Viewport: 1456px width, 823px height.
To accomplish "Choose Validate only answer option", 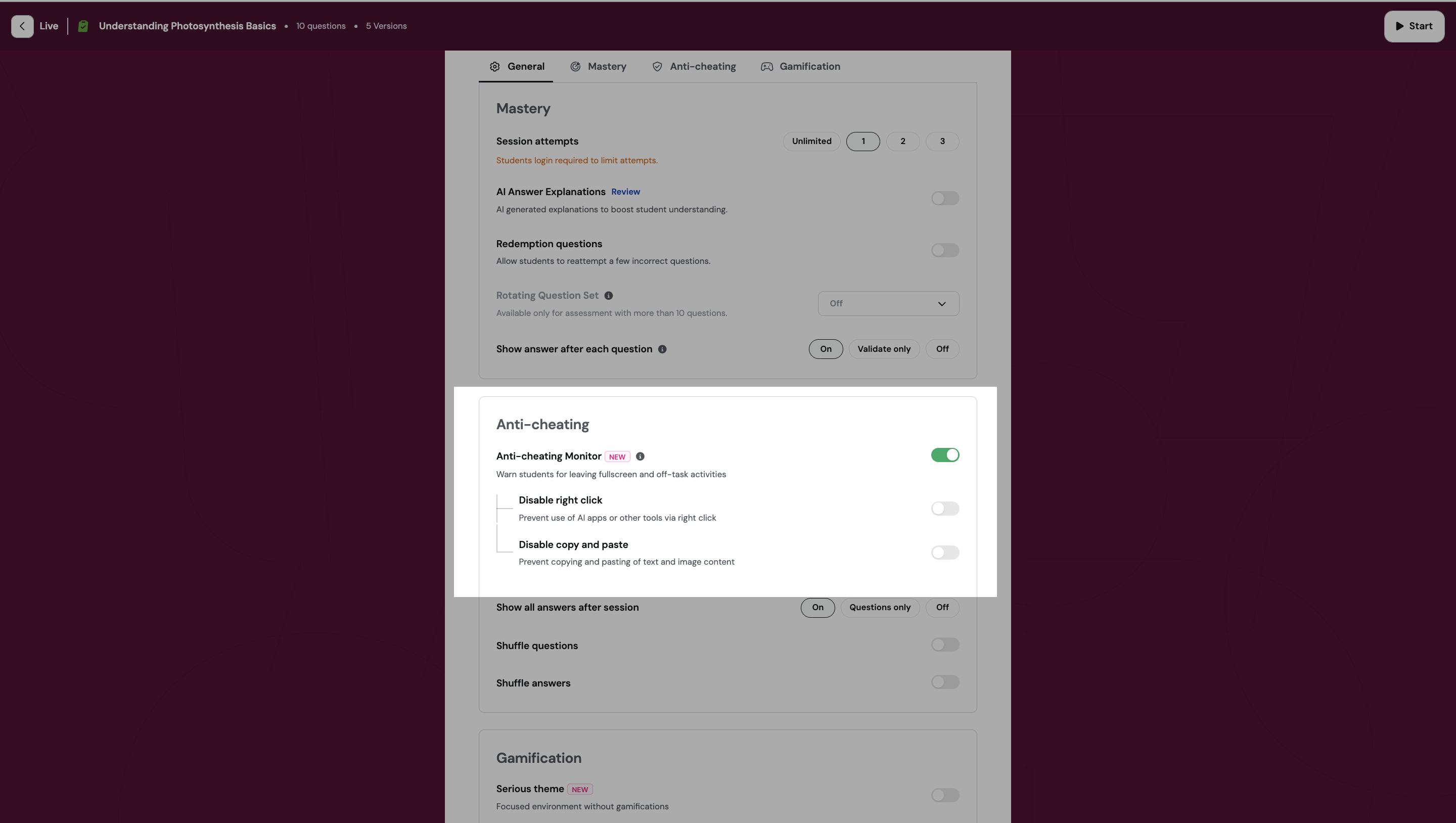I will (883, 349).
